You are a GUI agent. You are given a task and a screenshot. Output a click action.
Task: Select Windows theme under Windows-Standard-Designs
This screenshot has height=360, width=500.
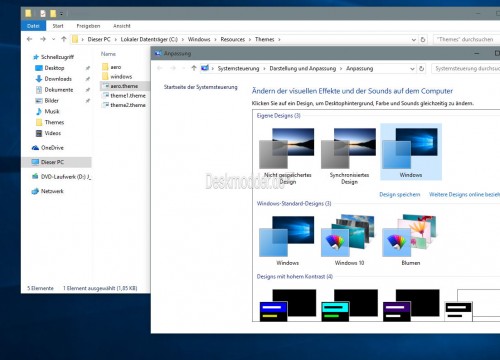coord(287,240)
